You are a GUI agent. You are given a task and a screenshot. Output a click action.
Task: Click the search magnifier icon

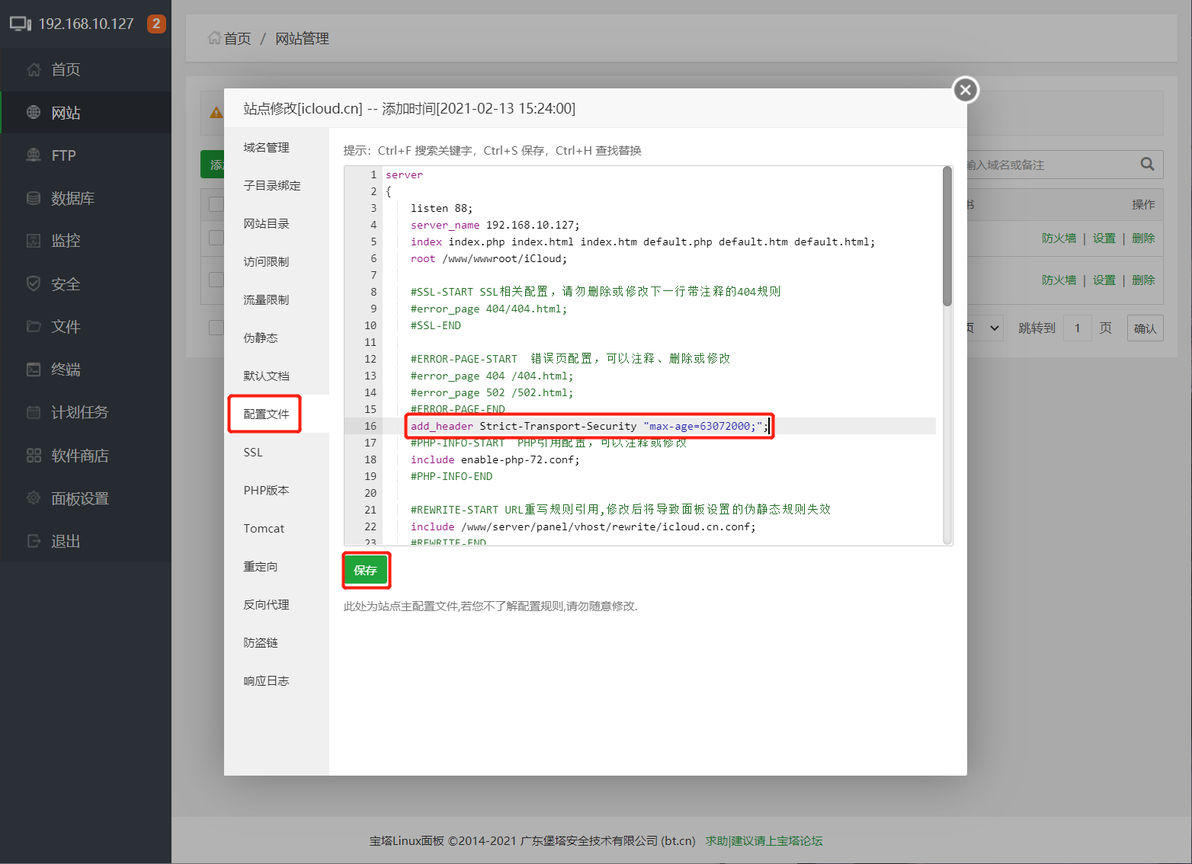click(x=1147, y=164)
